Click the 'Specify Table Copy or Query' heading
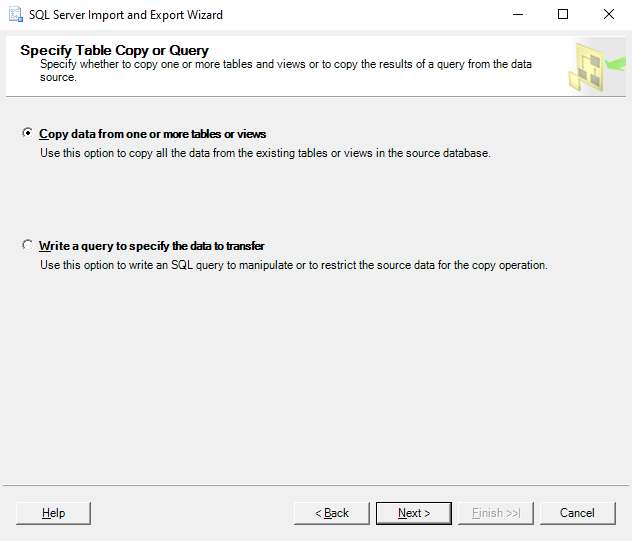 (x=114, y=50)
